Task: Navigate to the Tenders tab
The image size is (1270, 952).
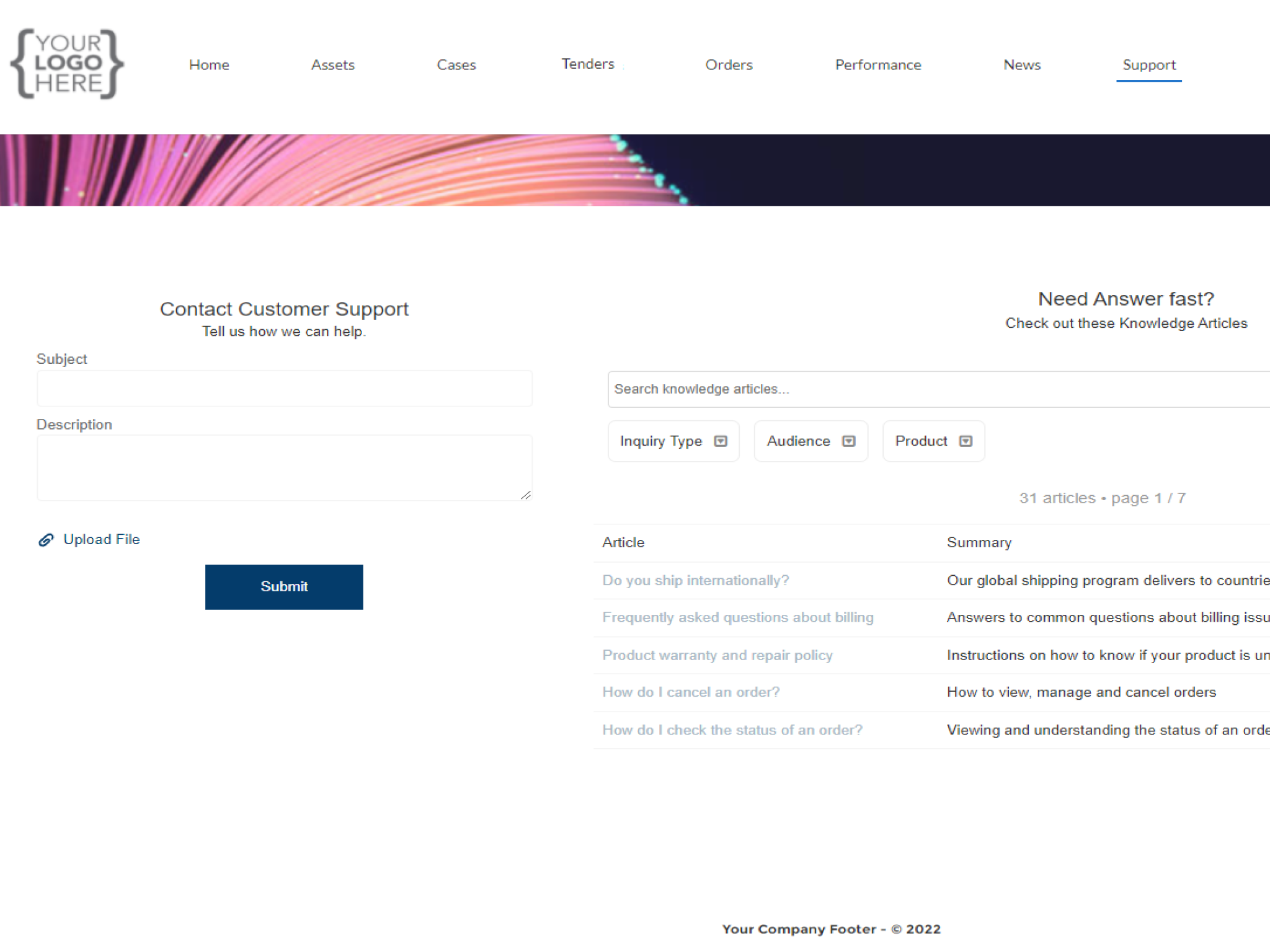Action: [x=587, y=64]
